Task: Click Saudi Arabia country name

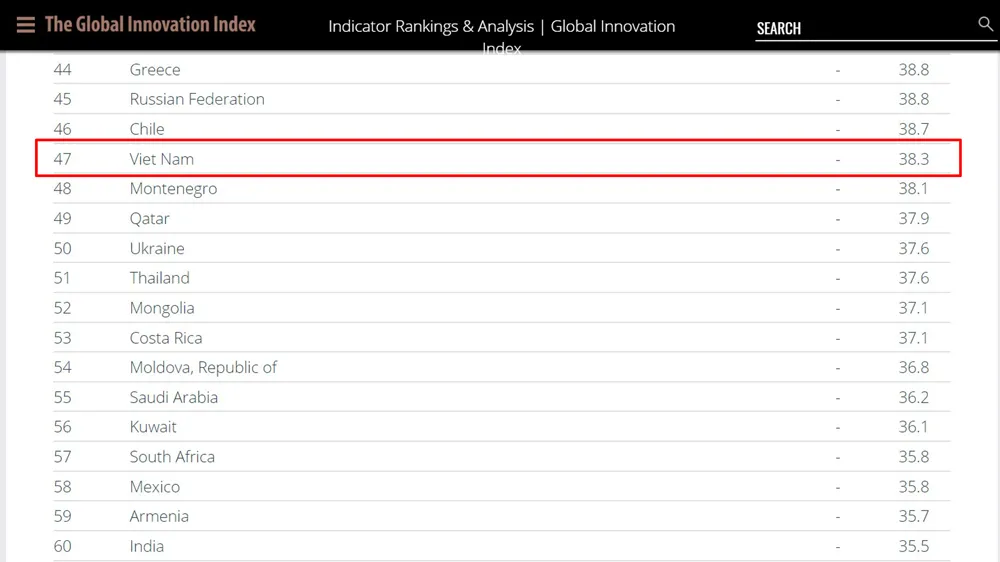Action: click(x=173, y=397)
